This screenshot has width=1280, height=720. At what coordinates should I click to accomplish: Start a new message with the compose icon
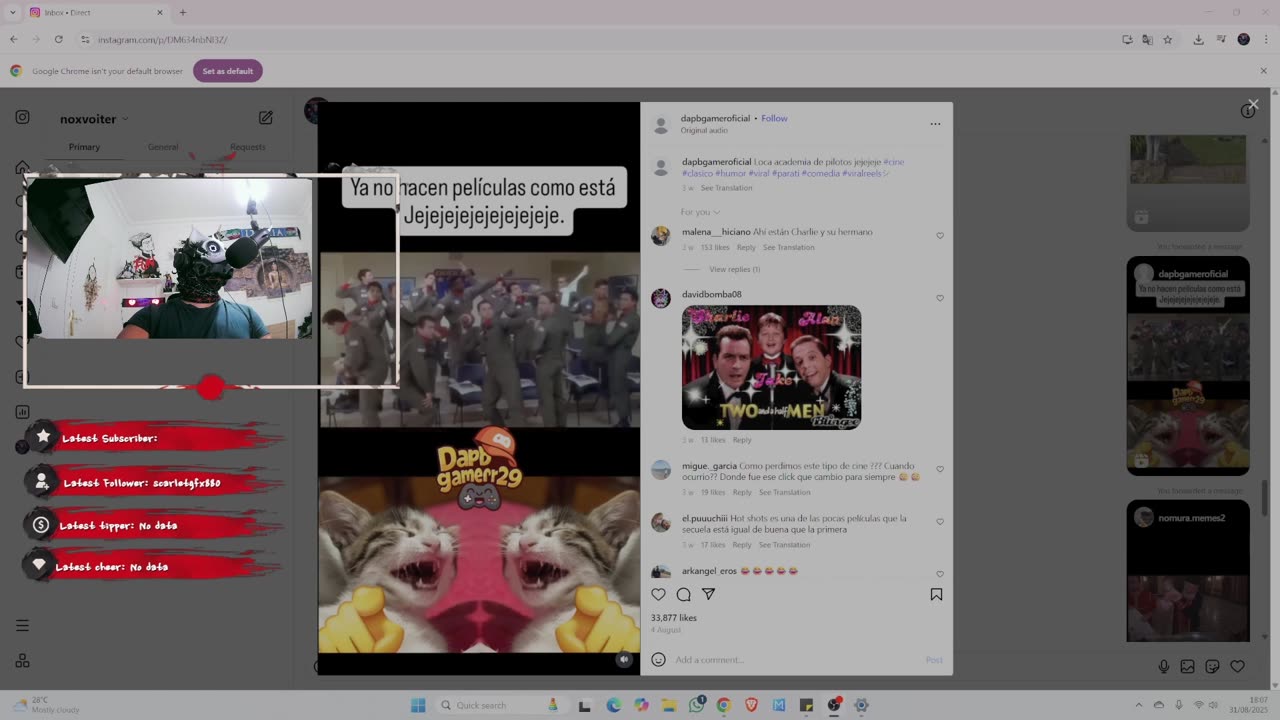point(266,118)
